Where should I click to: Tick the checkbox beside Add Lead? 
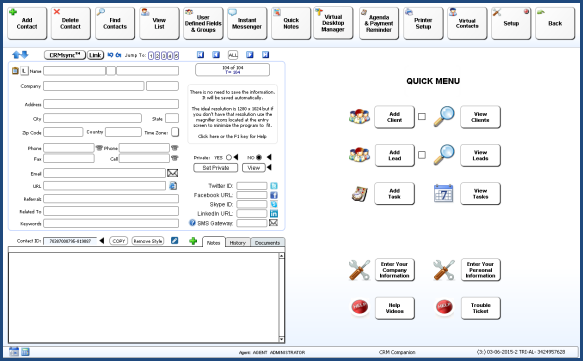[422, 155]
